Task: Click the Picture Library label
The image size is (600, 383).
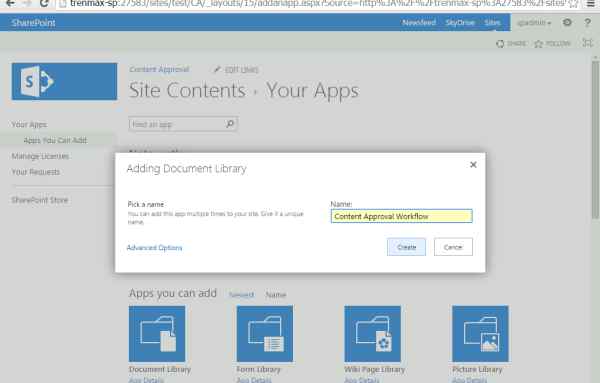Action: (x=477, y=369)
